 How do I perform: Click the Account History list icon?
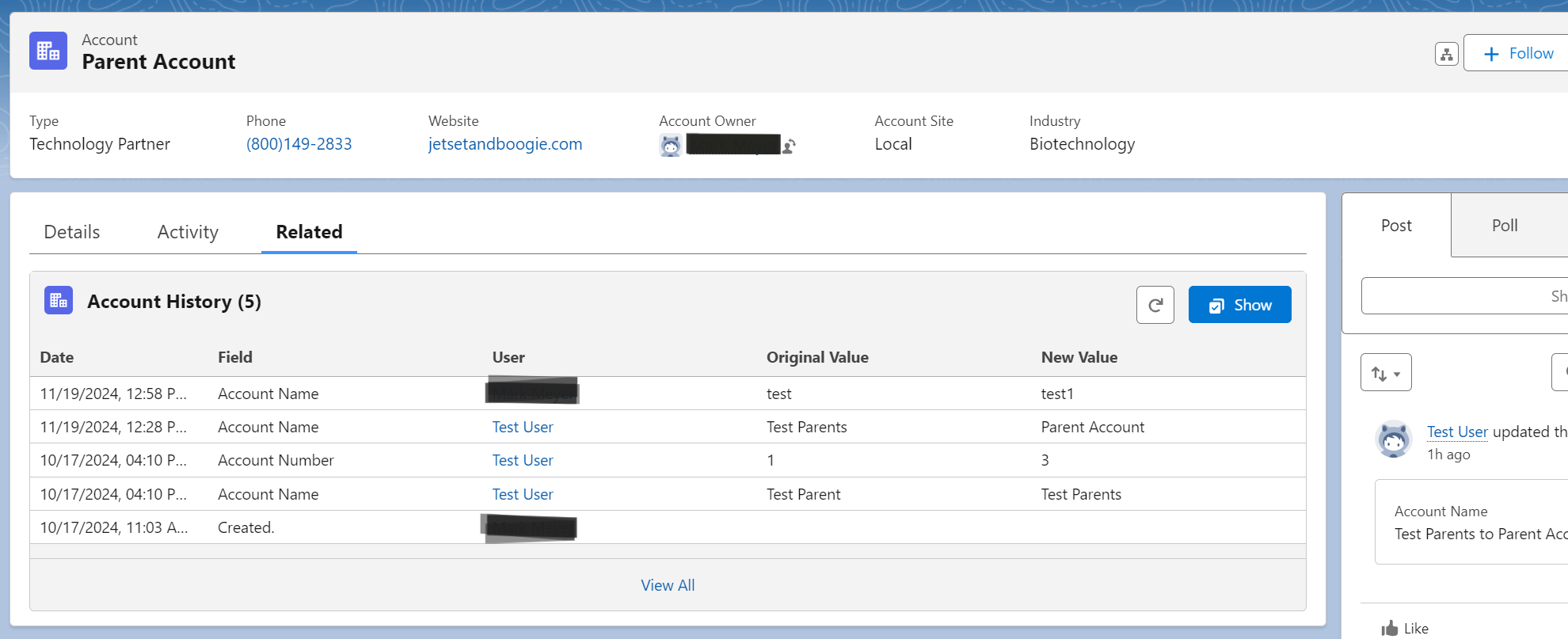59,301
